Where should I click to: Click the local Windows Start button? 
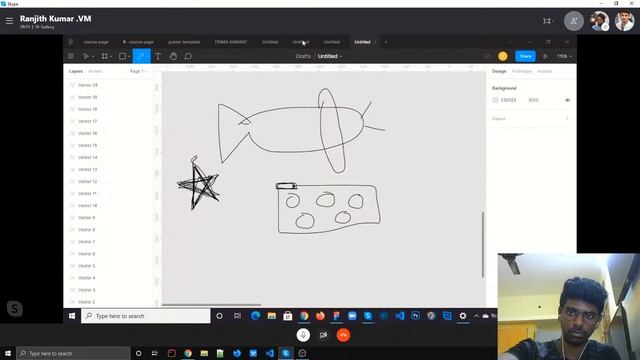pos(8,353)
